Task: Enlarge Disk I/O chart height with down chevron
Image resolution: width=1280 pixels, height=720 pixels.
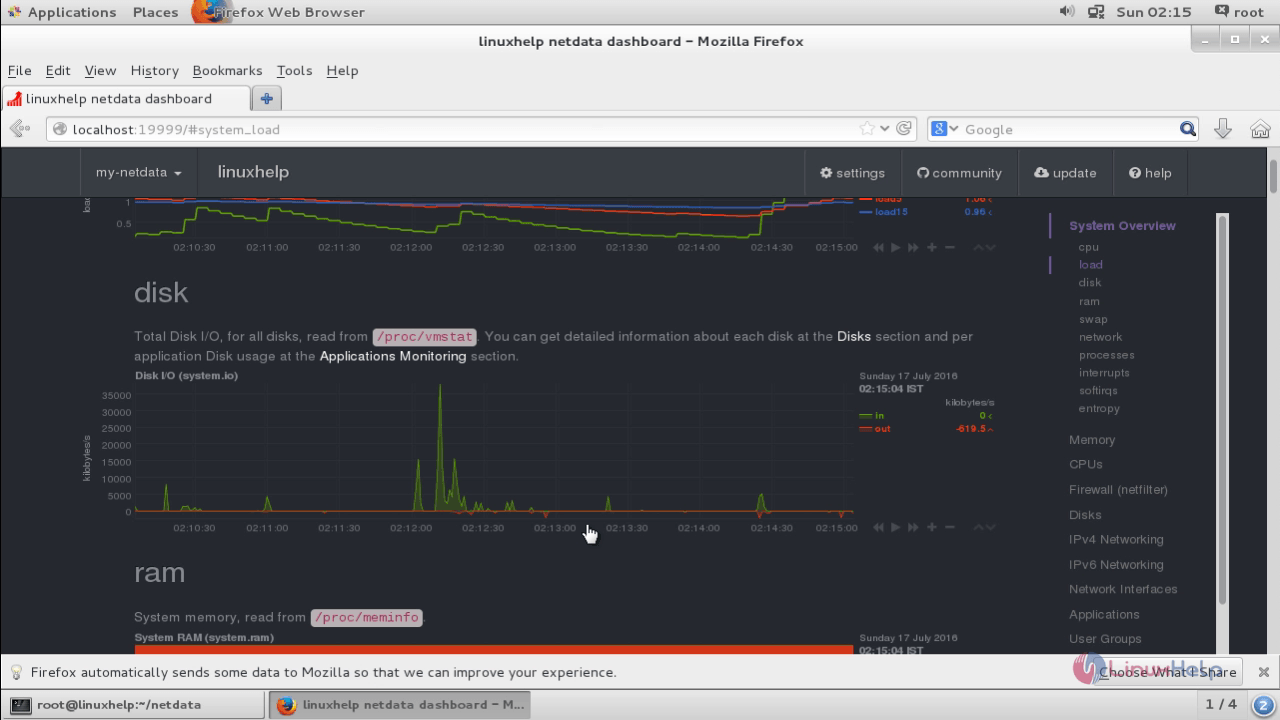Action: 990,527
